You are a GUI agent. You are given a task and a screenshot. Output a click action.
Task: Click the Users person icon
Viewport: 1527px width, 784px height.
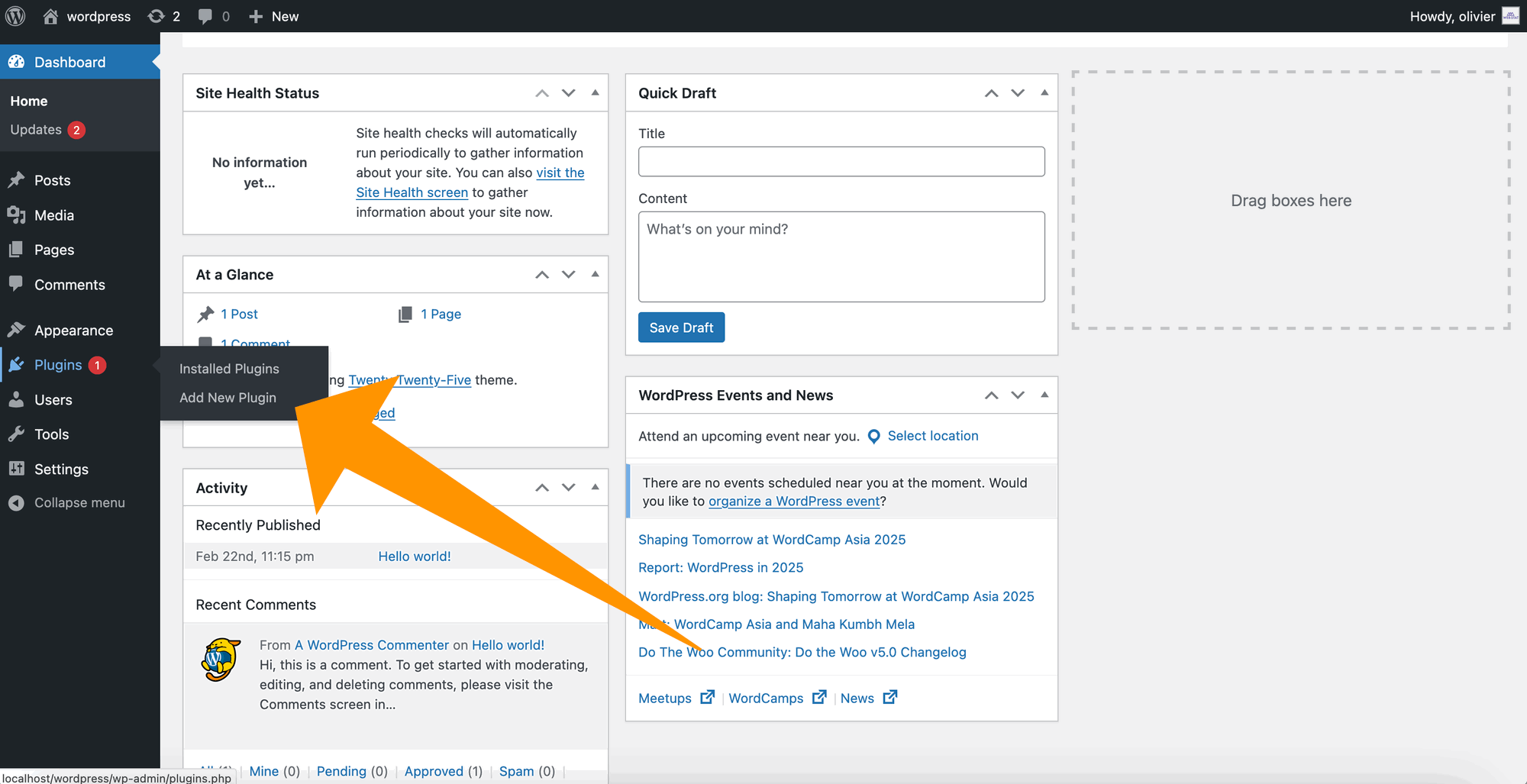coord(16,399)
